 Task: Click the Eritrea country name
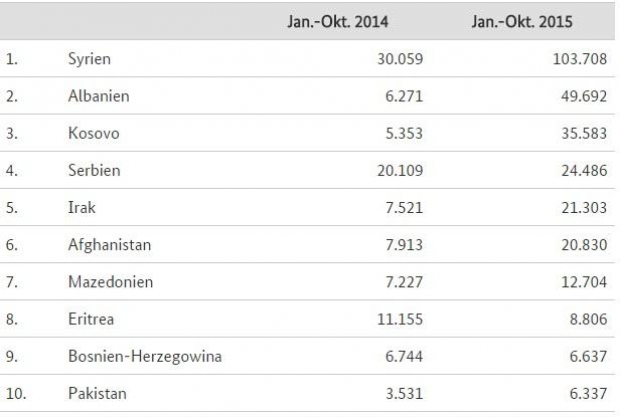[91, 318]
